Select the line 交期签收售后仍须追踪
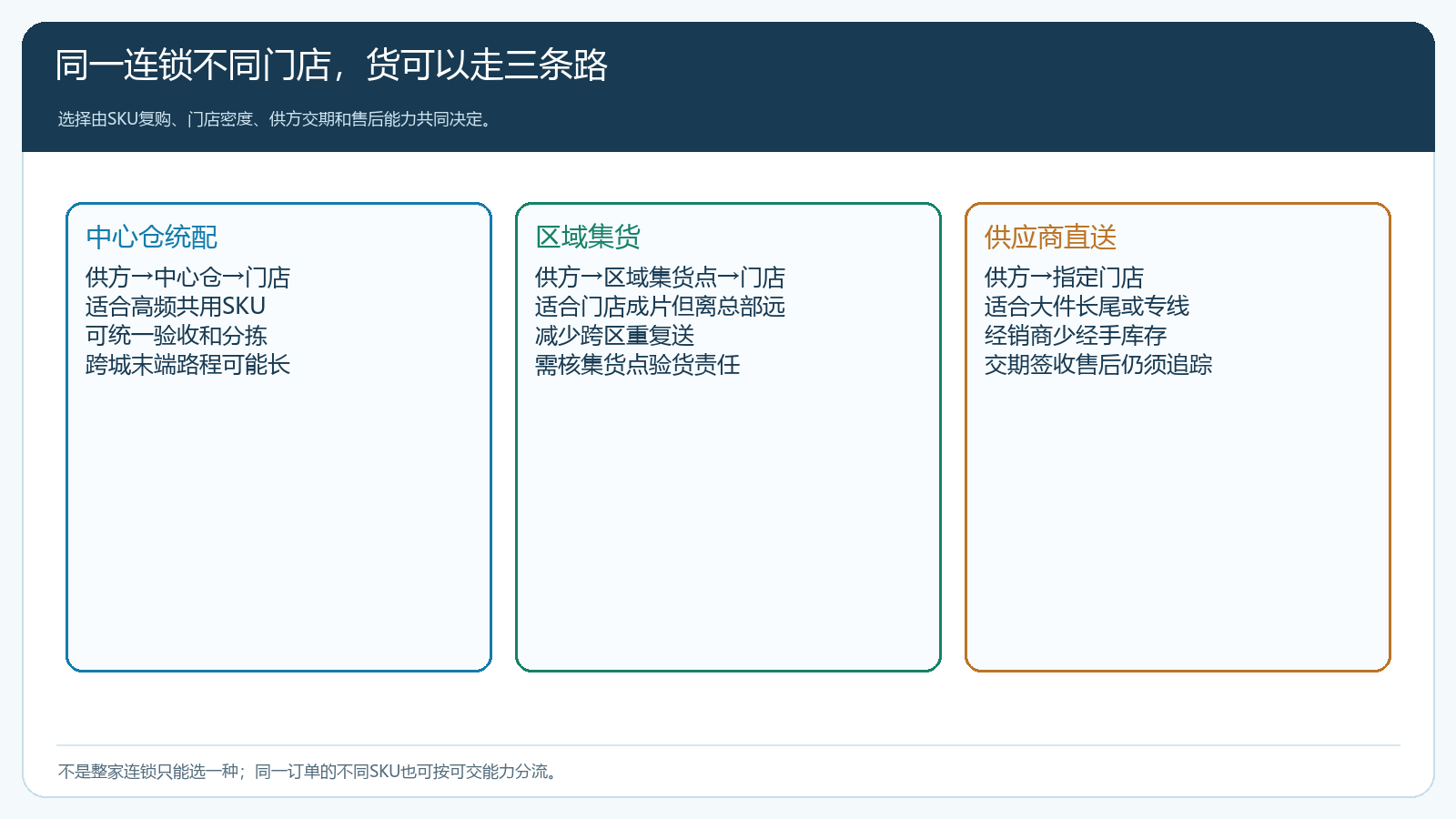The width and height of the screenshot is (1456, 819). [1097, 364]
